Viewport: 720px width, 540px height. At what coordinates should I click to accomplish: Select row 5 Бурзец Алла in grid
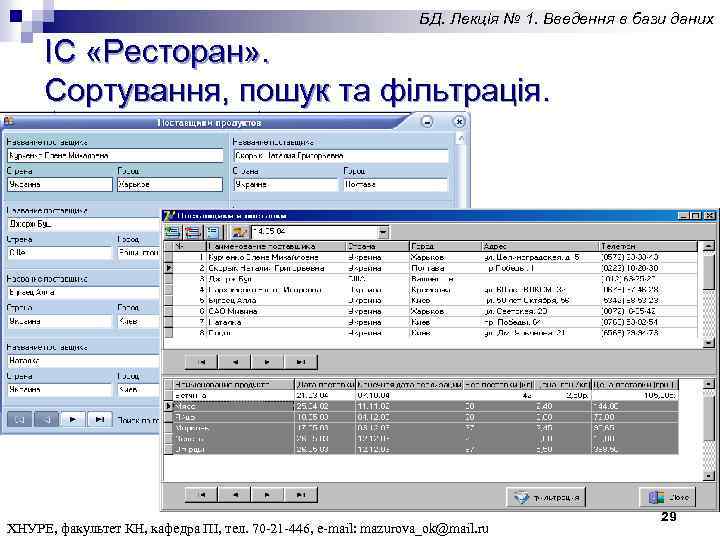(431, 300)
